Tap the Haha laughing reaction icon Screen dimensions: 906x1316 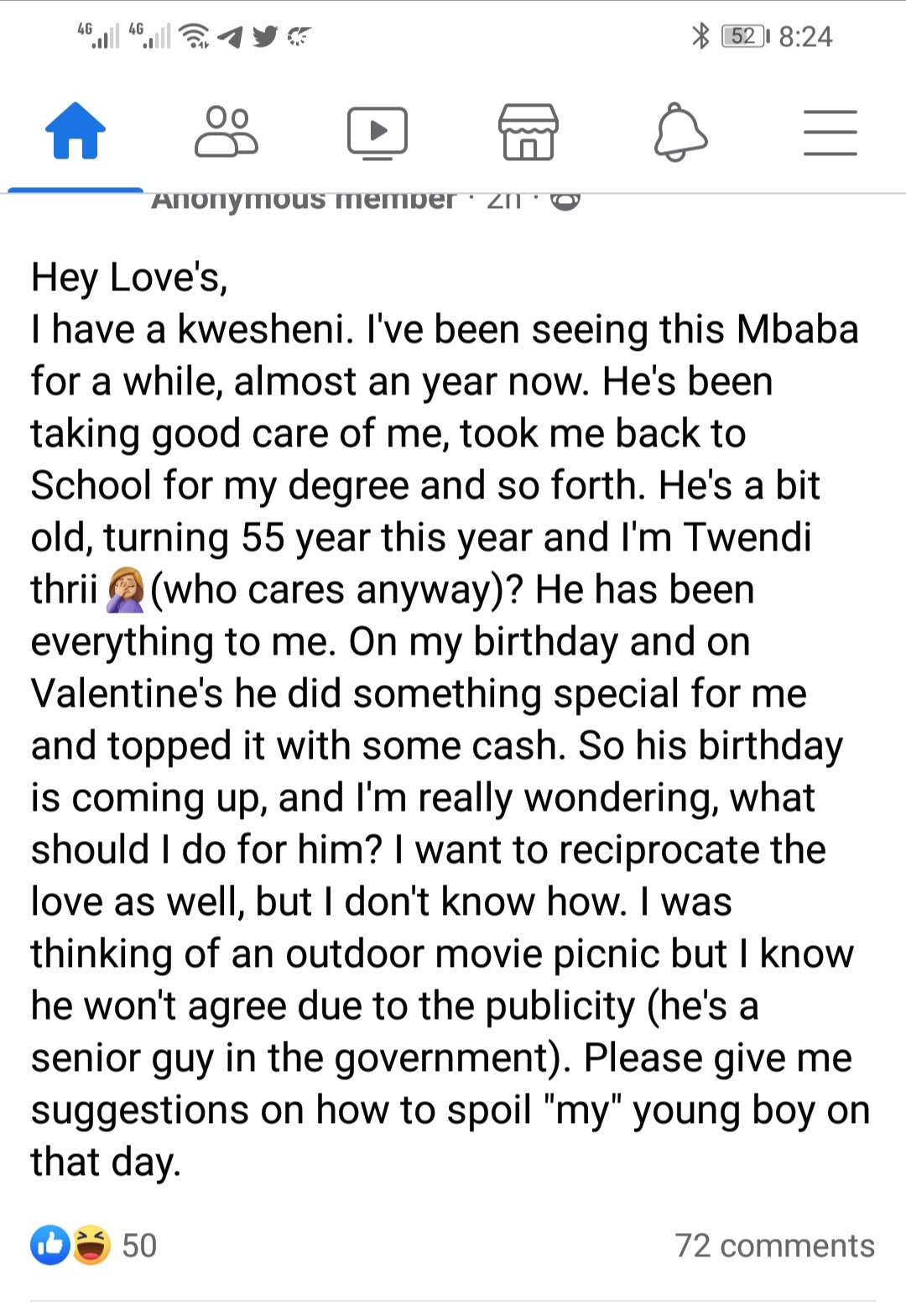pos(91,1245)
